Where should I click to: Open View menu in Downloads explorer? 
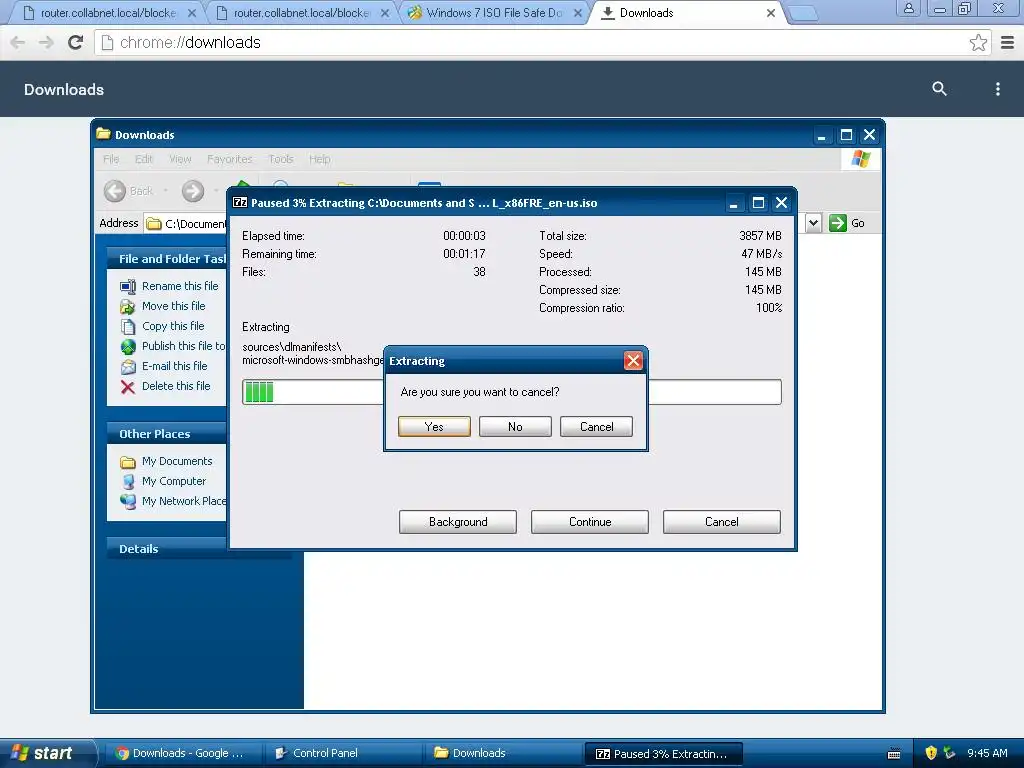[x=180, y=159]
